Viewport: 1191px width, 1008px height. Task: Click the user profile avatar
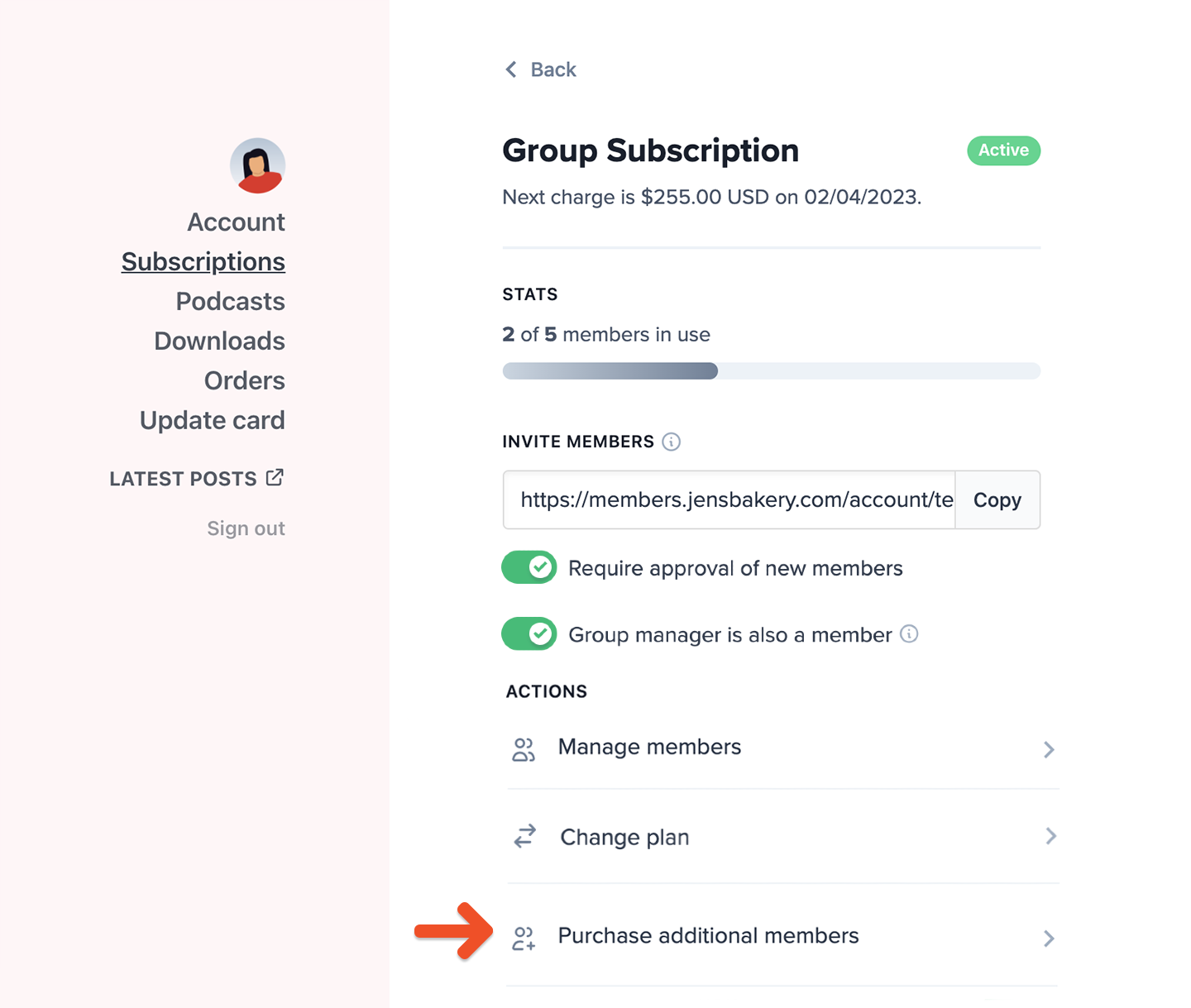coord(258,165)
